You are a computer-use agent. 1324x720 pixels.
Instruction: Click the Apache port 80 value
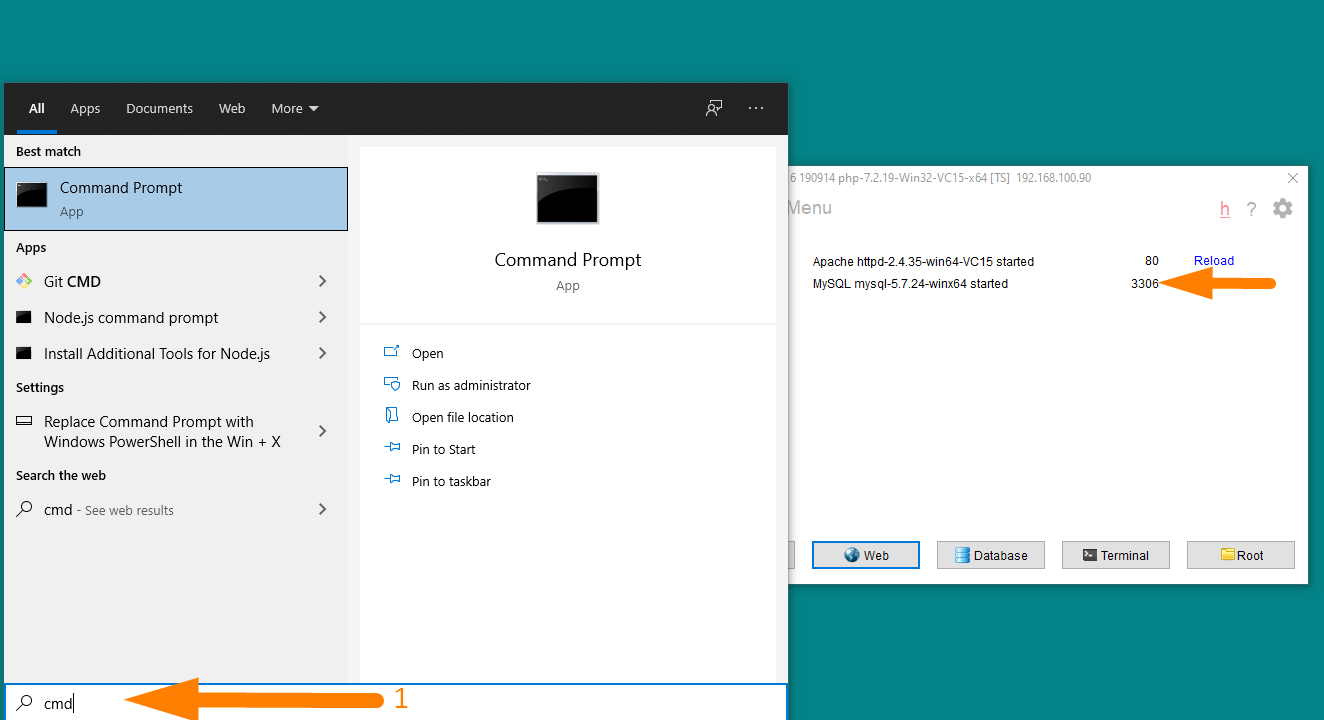pos(1152,261)
